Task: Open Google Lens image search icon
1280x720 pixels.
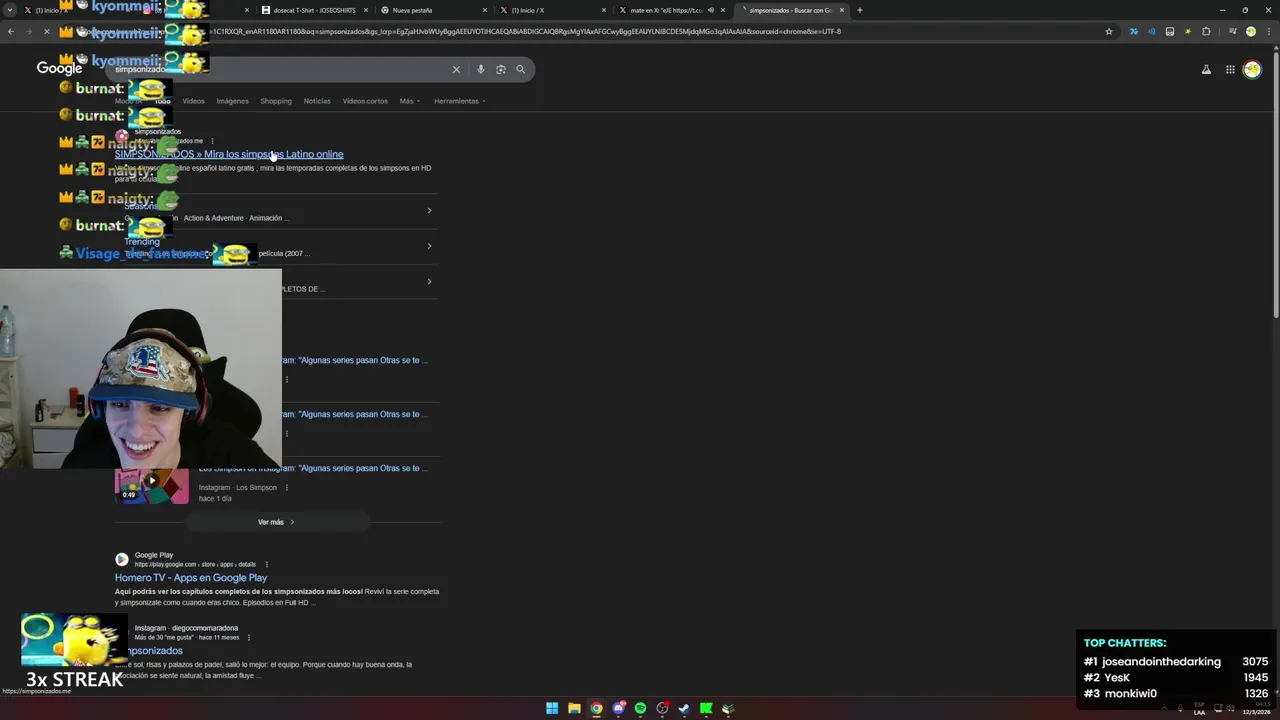Action: click(x=501, y=69)
